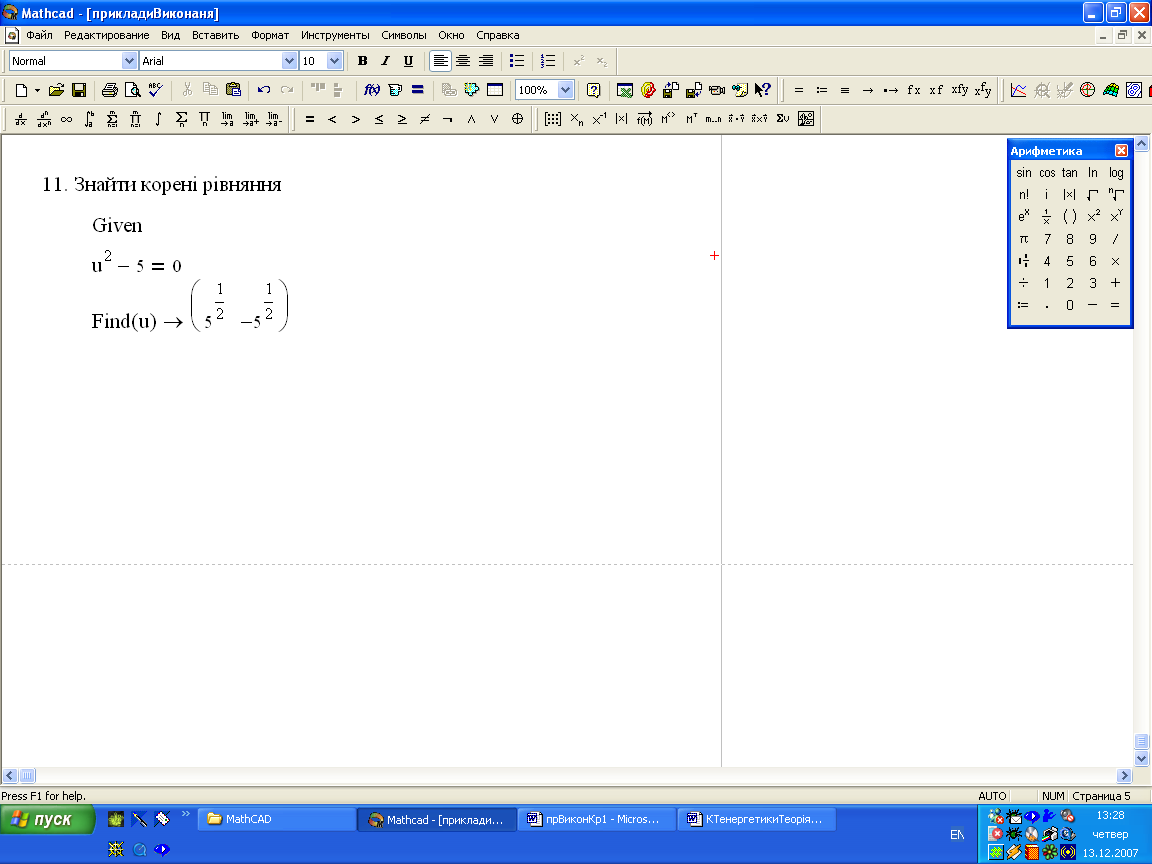The height and width of the screenshot is (864, 1152).
Task: Click the vertical scrollbar down arrow
Action: click(1141, 758)
